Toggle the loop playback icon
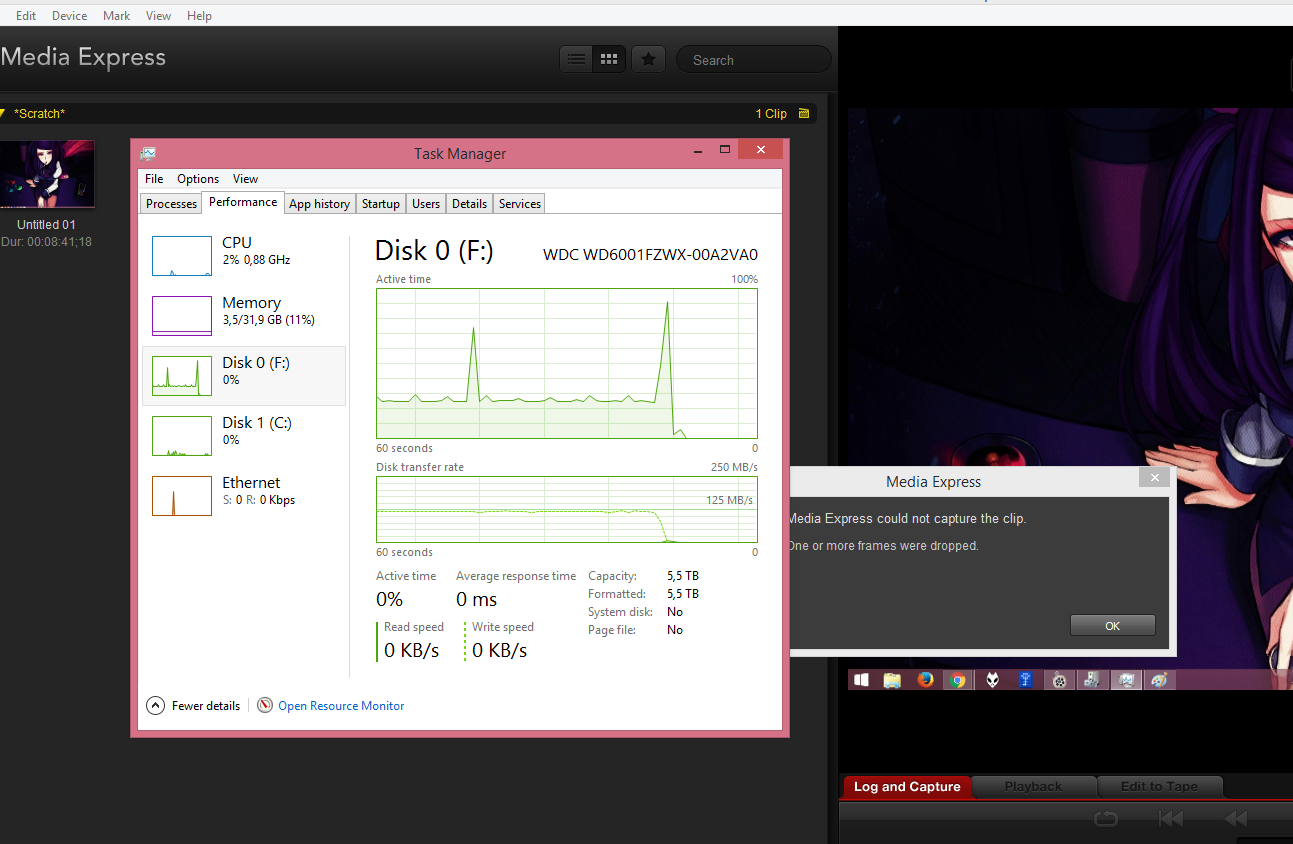Viewport: 1293px width, 844px height. coord(1106,819)
